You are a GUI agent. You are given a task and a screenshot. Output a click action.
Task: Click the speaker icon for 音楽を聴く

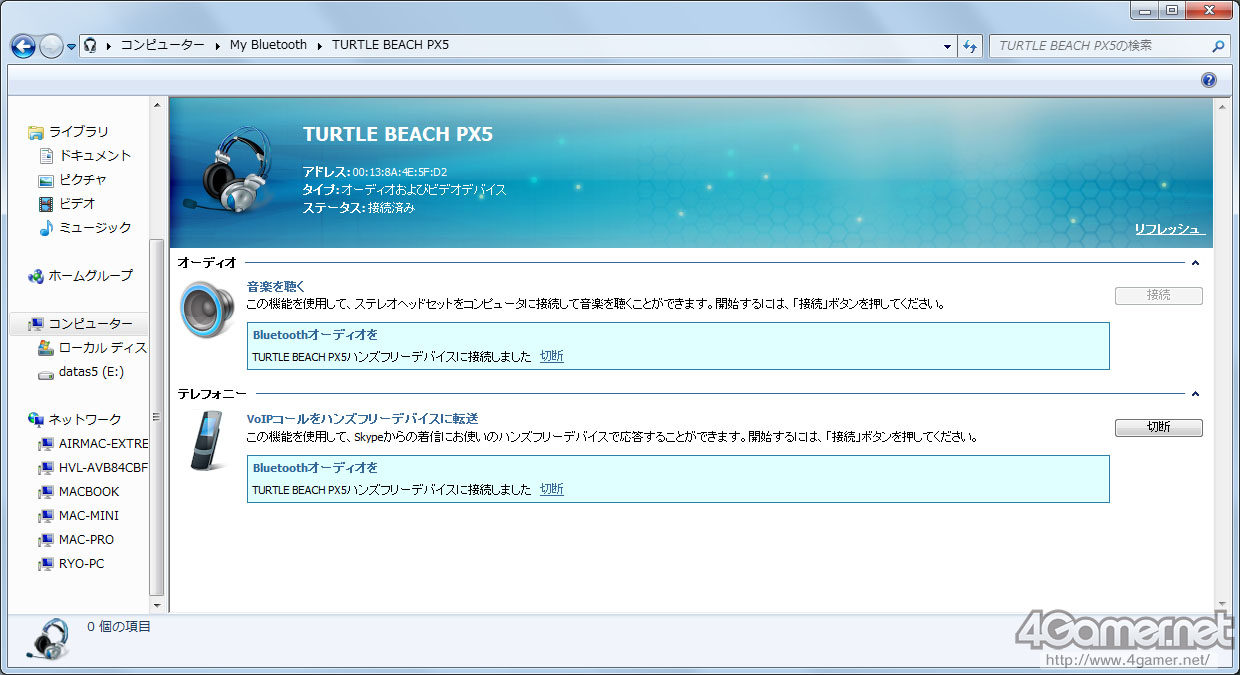point(208,309)
